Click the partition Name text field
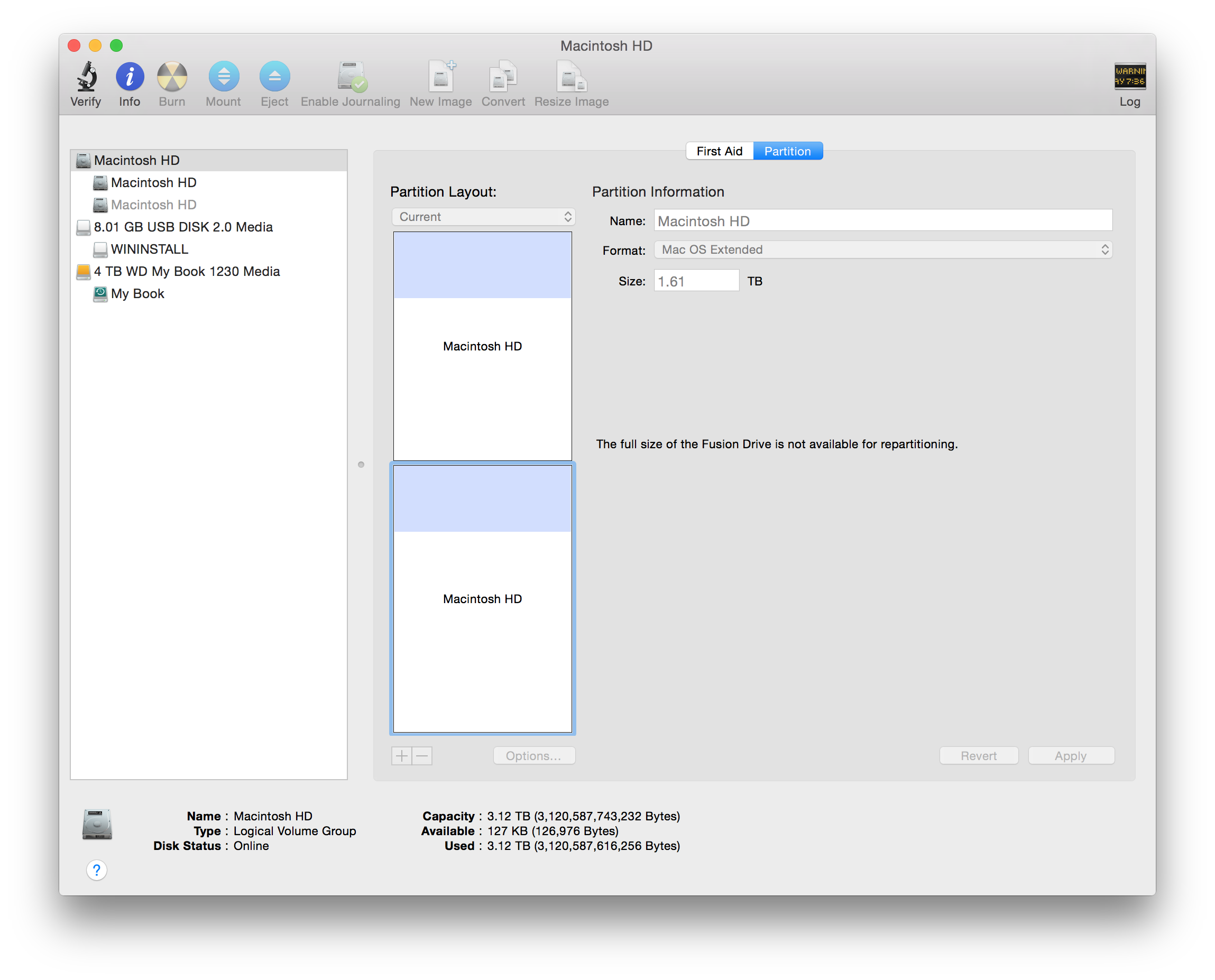This screenshot has width=1215, height=980. tap(882, 221)
